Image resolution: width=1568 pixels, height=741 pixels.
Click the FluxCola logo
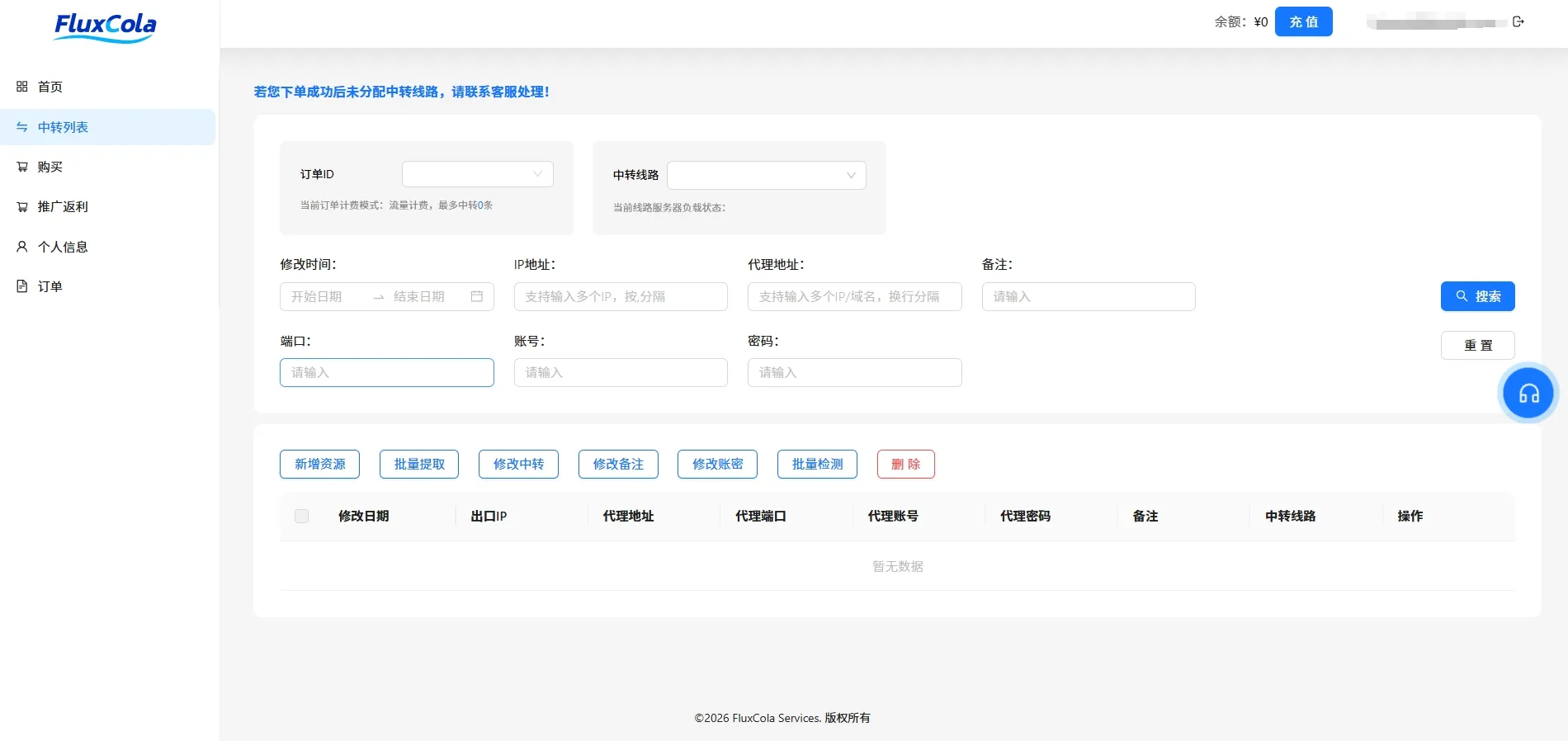(x=105, y=27)
